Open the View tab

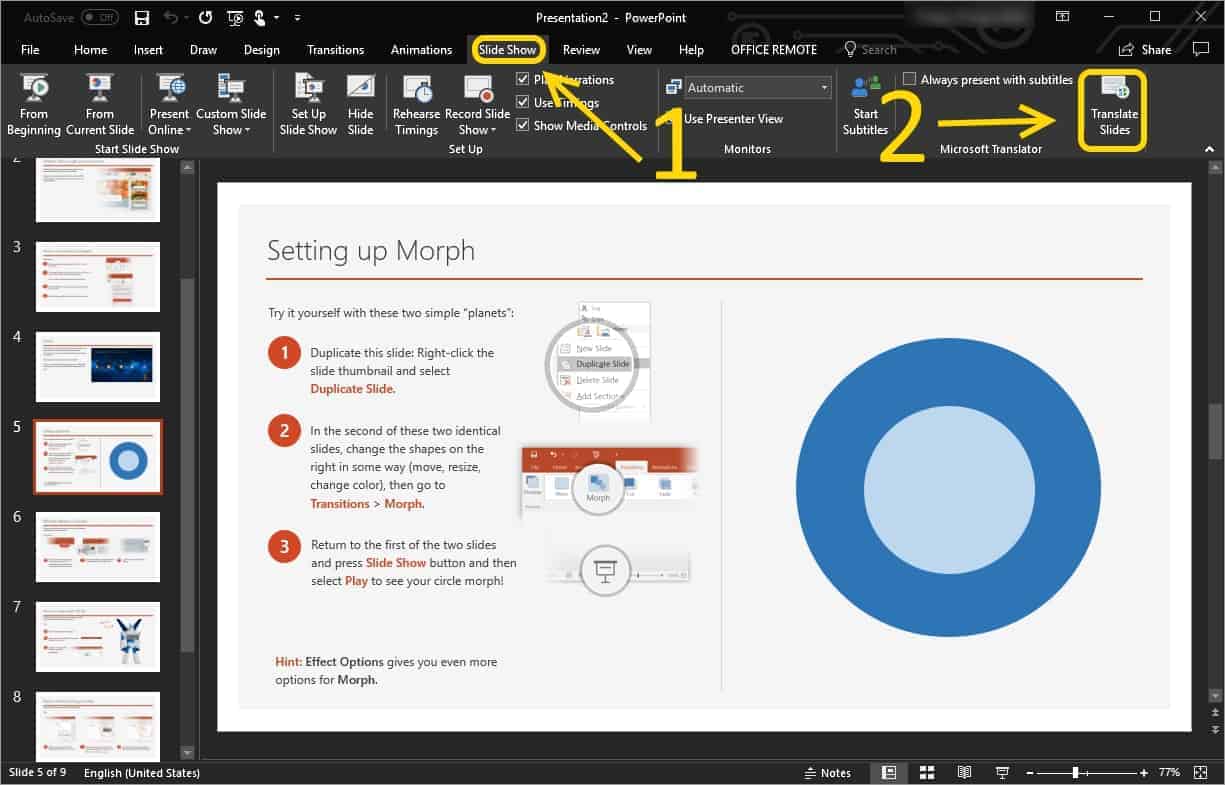(639, 50)
